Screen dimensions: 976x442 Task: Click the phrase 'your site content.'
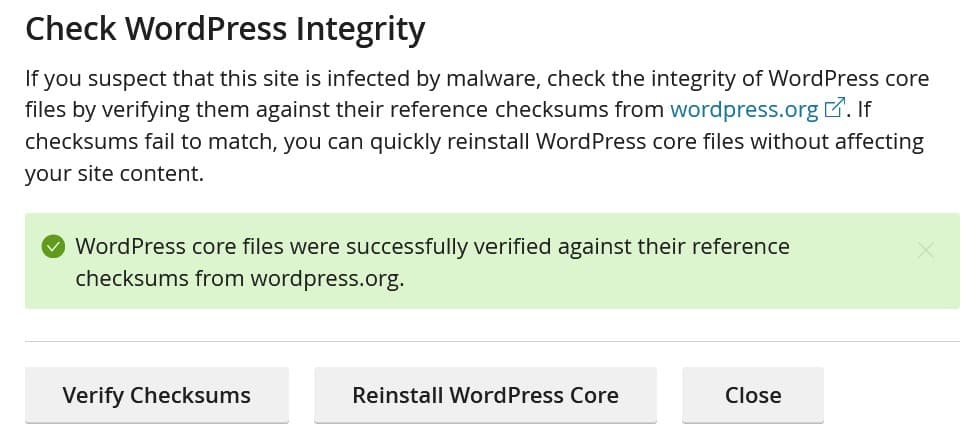[113, 173]
